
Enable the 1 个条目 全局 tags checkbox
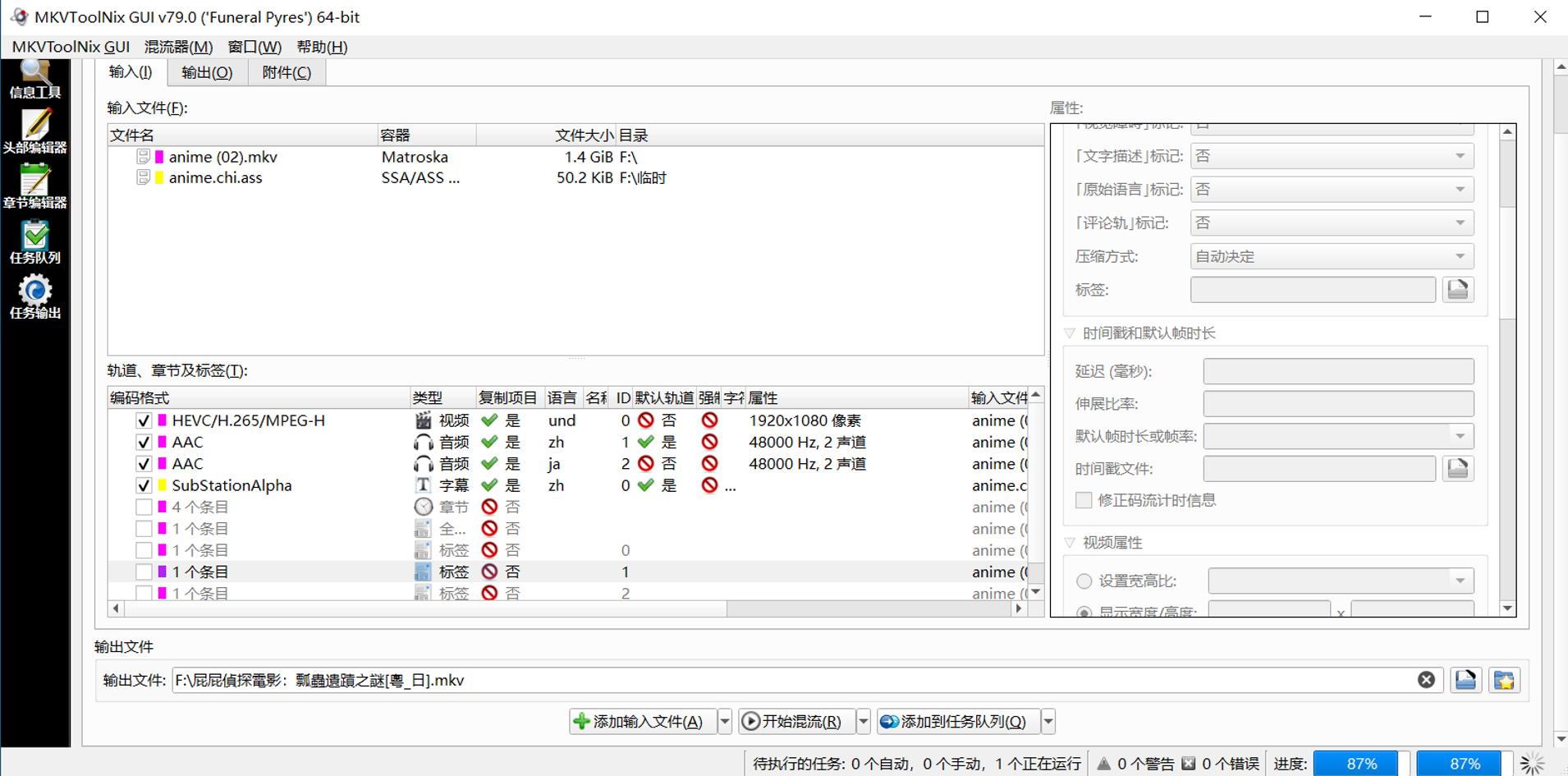[144, 529]
